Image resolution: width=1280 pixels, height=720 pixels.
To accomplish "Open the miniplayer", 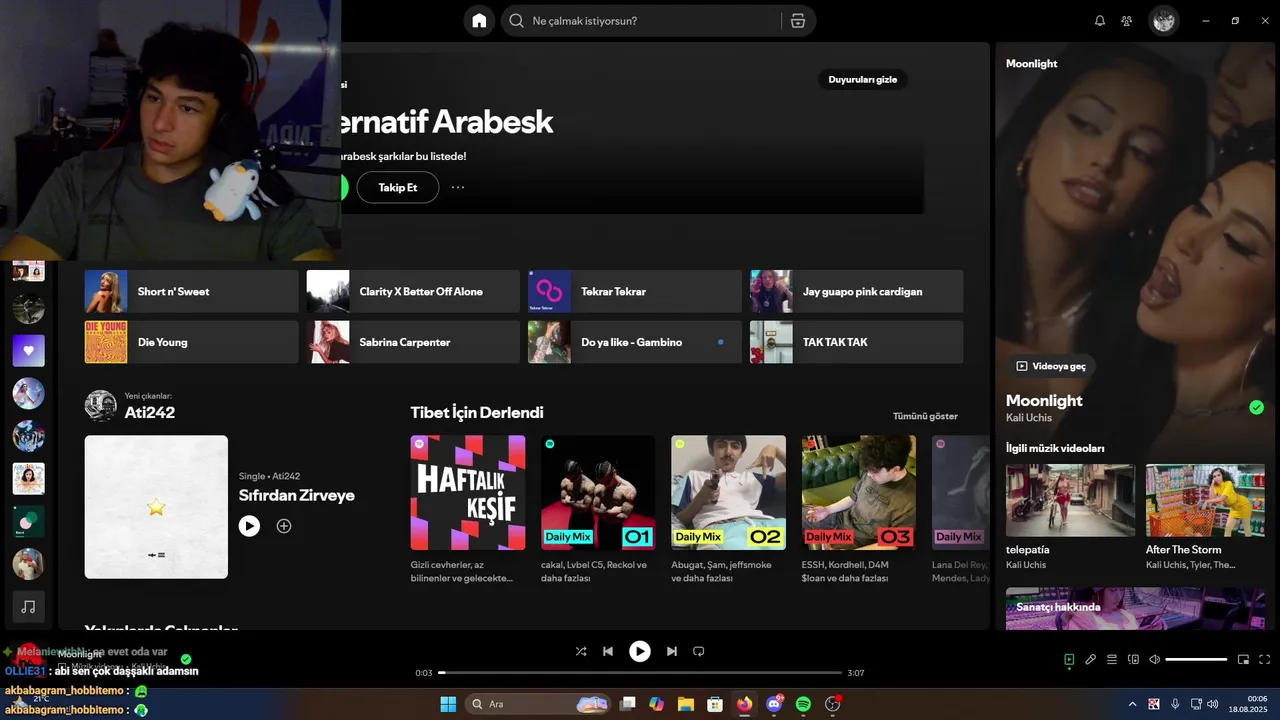I will (x=1244, y=660).
